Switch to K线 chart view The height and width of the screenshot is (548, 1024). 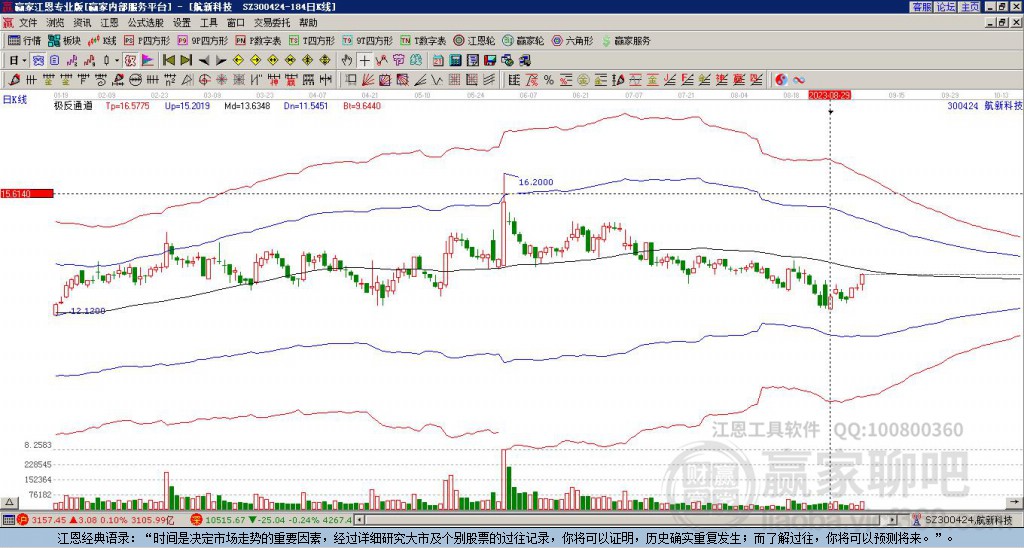pos(102,41)
